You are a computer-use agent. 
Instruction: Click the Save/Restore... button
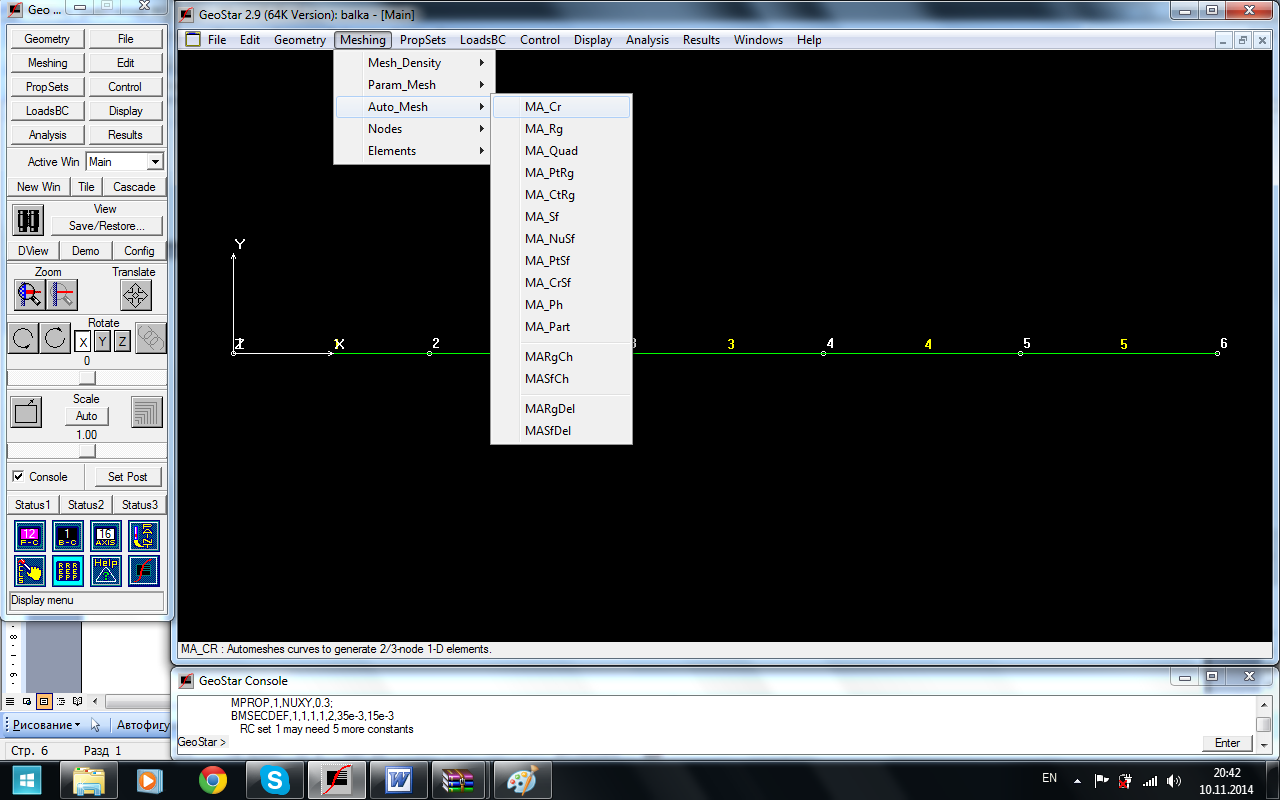point(106,226)
